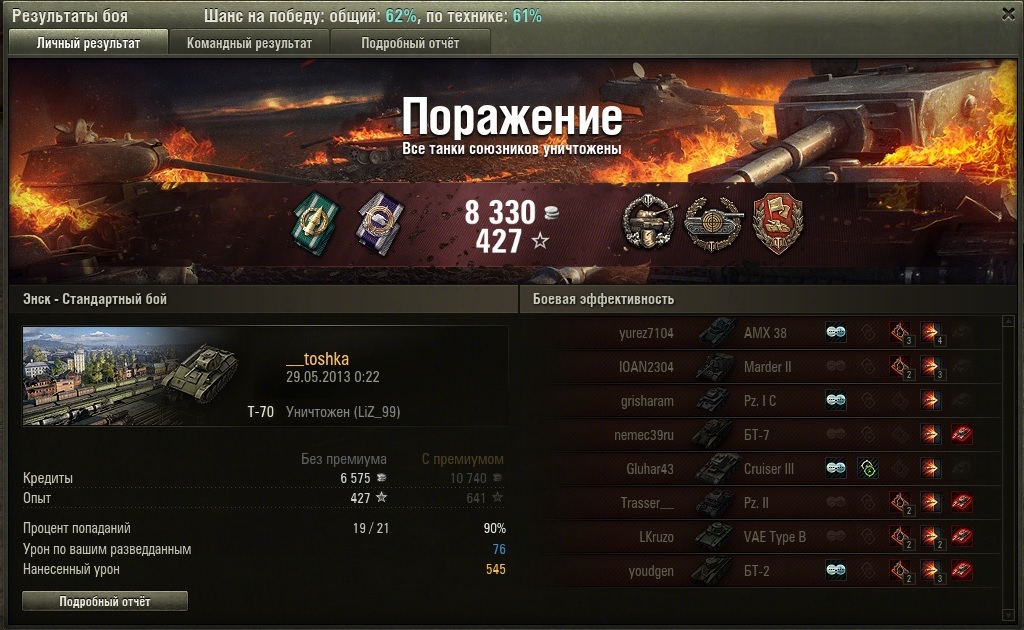Open the Командный результат tab
The height and width of the screenshot is (630, 1024).
pyautogui.click(x=249, y=43)
